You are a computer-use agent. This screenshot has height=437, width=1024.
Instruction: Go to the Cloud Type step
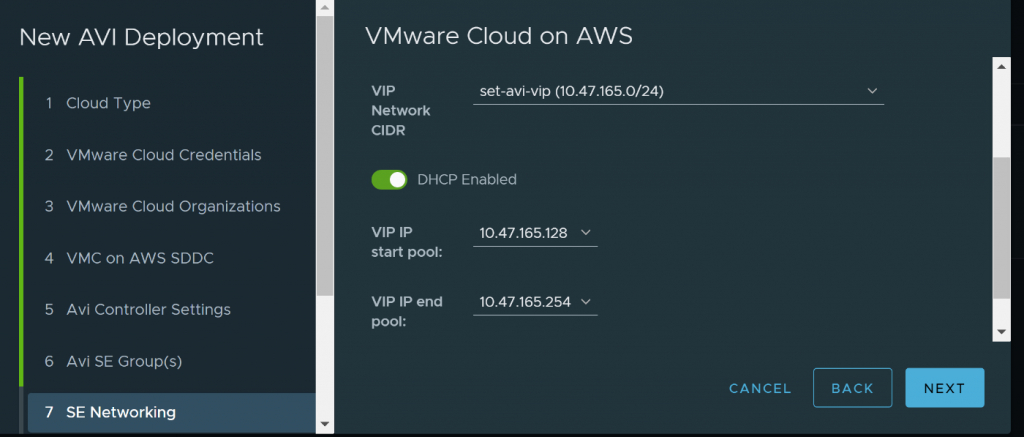pos(108,103)
